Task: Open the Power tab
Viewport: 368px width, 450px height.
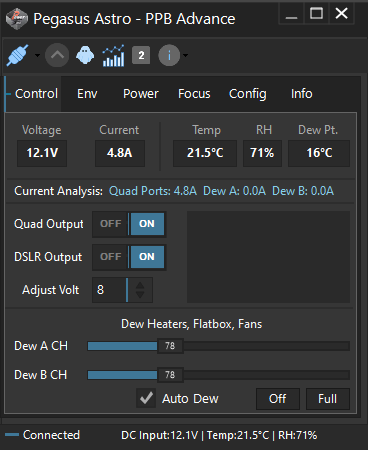Action: 141,94
